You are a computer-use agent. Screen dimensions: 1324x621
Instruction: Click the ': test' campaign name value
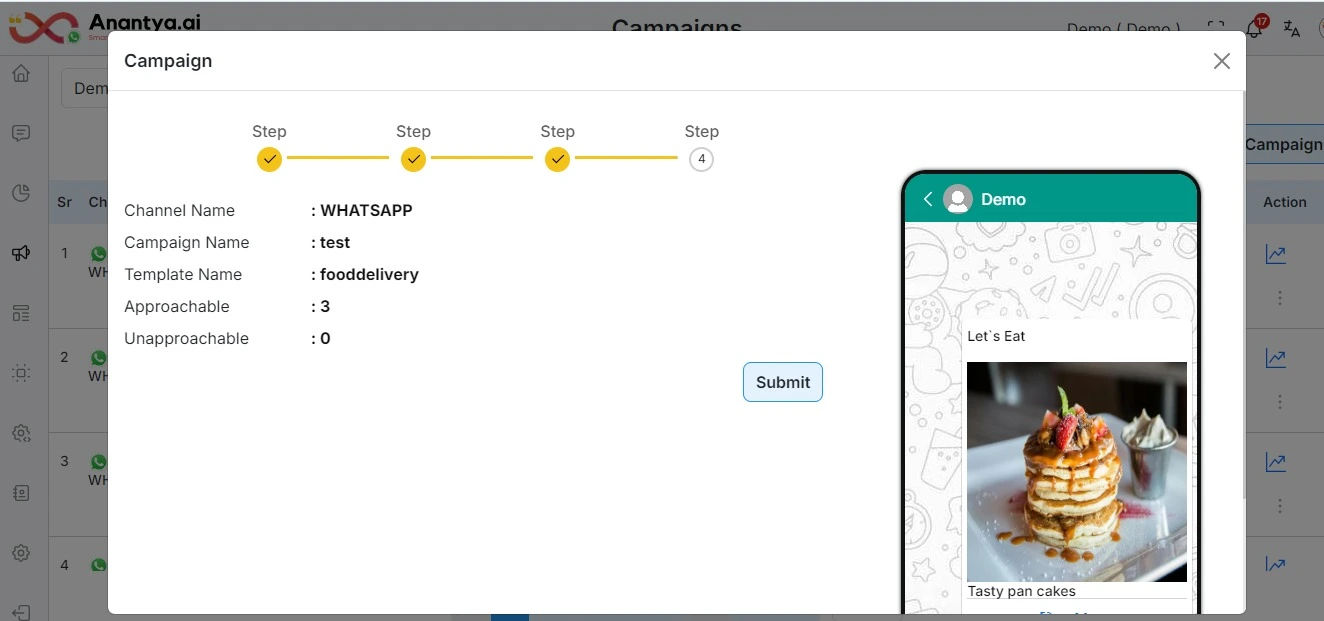coord(331,242)
